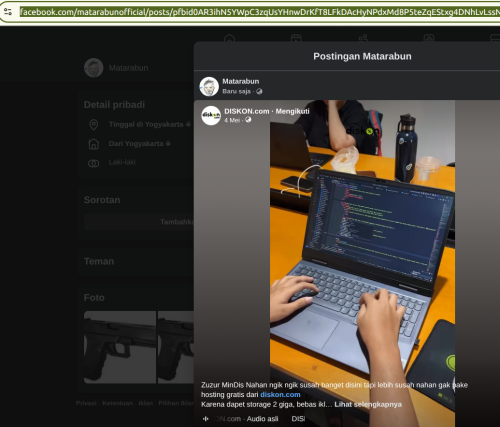Screen dimensions: 500x427
Task: Click the location pin icon beside Tinggal di Yogyakarta
Action: click(x=94, y=125)
